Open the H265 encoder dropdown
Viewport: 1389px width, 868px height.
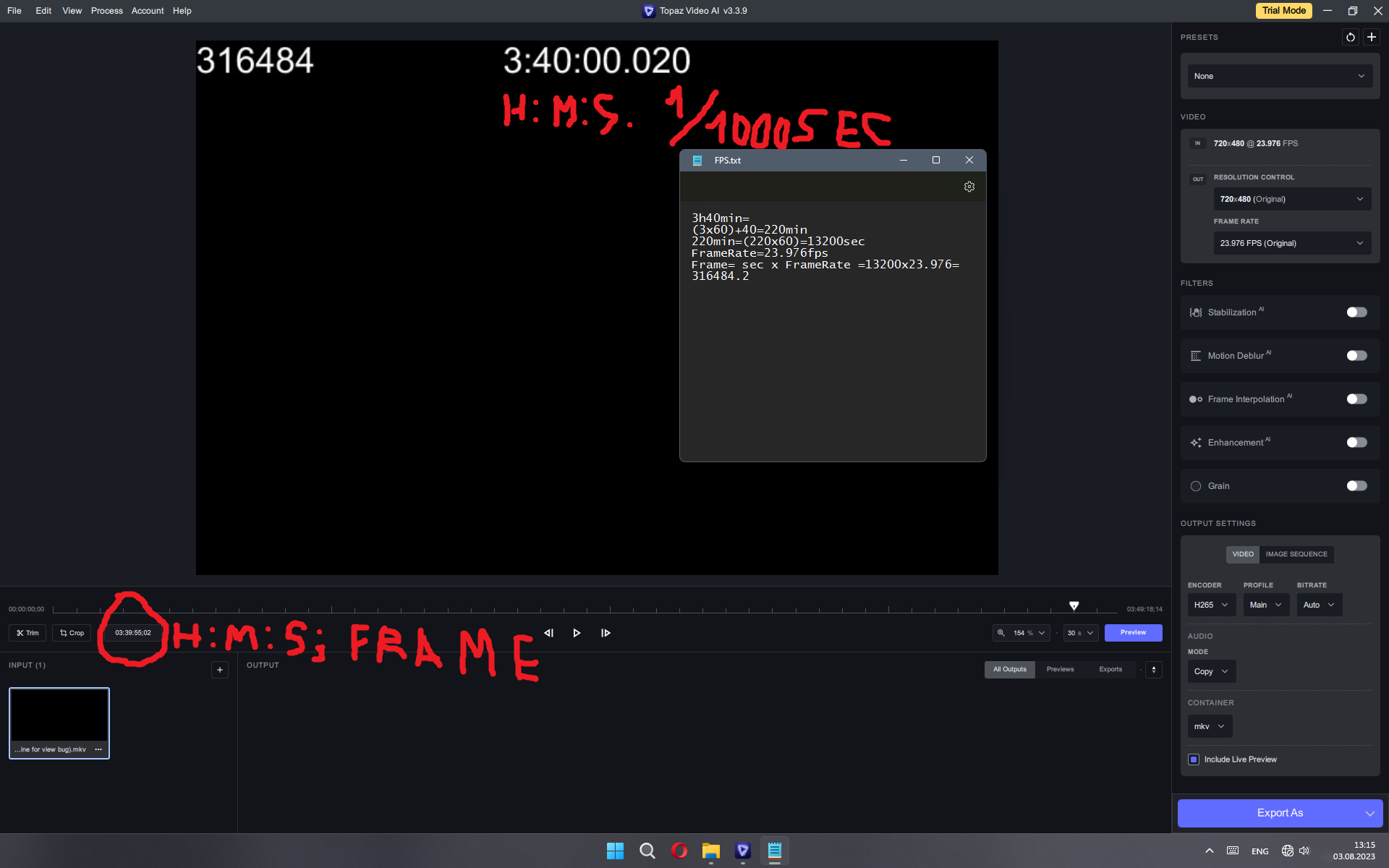[x=1212, y=605]
